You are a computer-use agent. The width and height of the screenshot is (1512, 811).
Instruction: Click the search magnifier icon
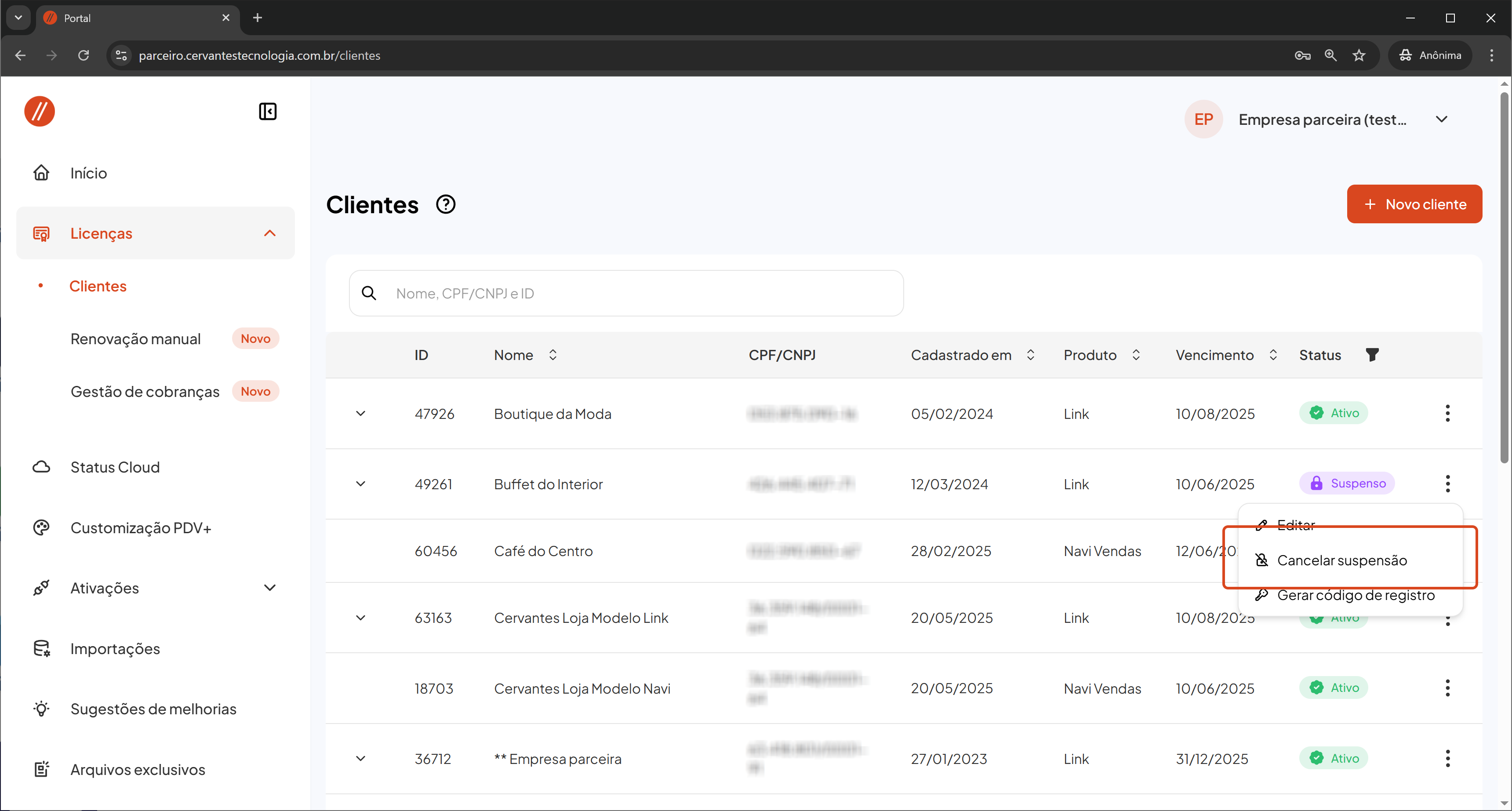[x=369, y=293]
